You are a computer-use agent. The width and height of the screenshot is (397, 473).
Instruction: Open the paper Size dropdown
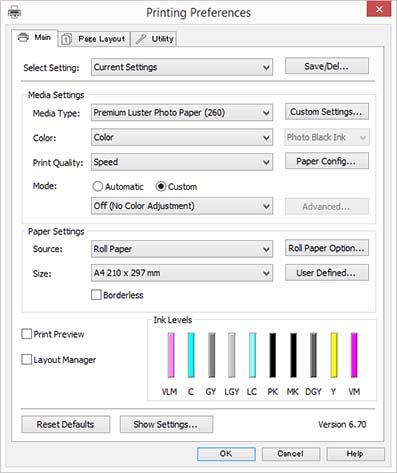182,273
